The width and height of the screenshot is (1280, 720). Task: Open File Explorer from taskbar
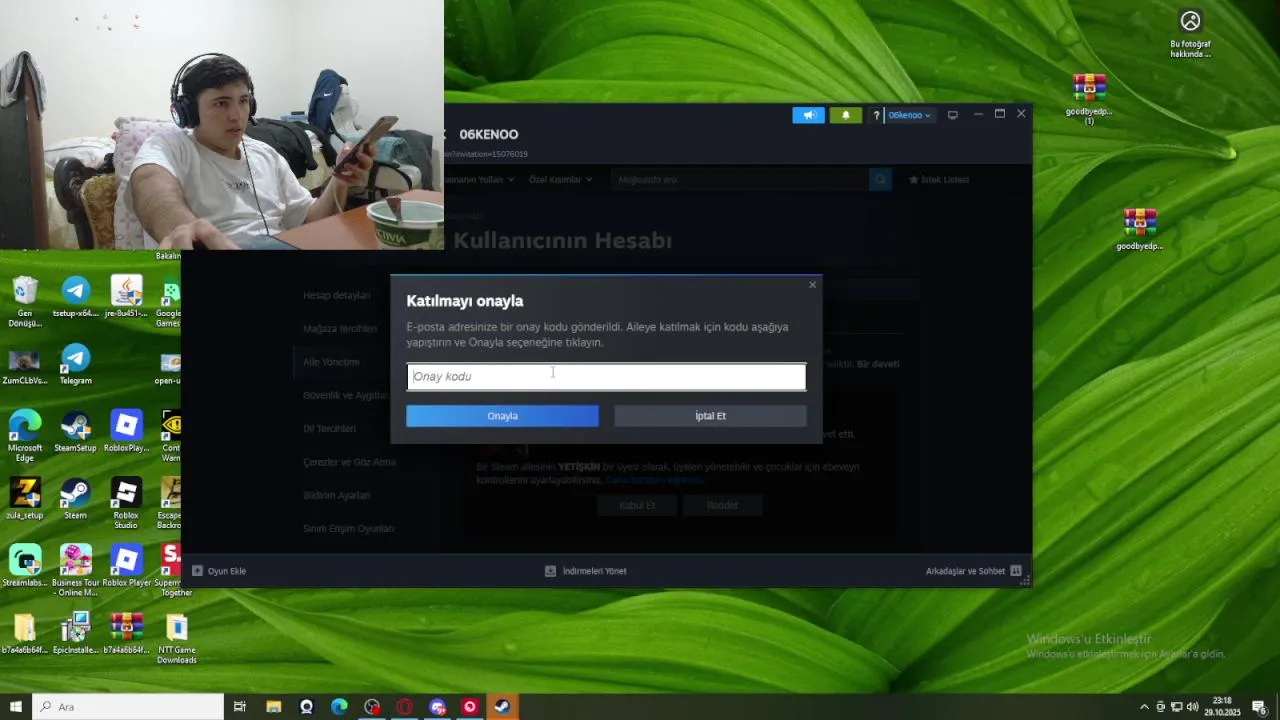click(x=273, y=707)
